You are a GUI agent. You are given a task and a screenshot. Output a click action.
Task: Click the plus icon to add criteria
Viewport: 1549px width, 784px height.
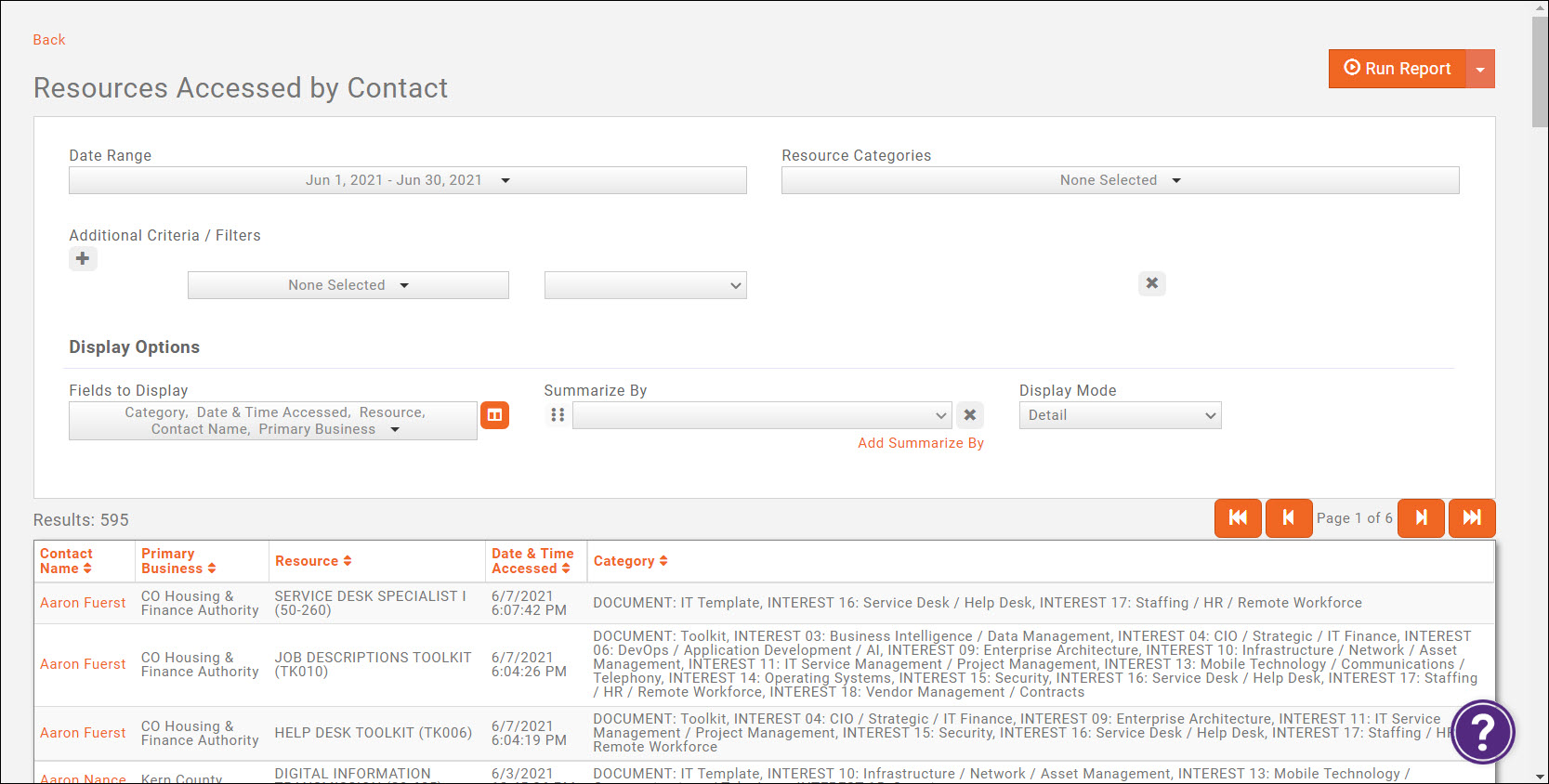83,259
